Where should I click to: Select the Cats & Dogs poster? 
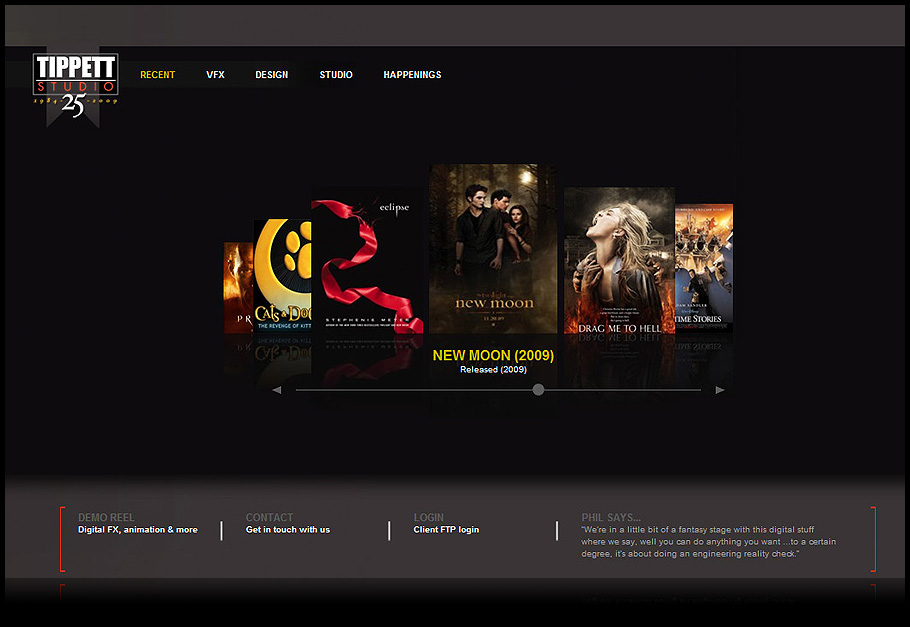point(282,275)
